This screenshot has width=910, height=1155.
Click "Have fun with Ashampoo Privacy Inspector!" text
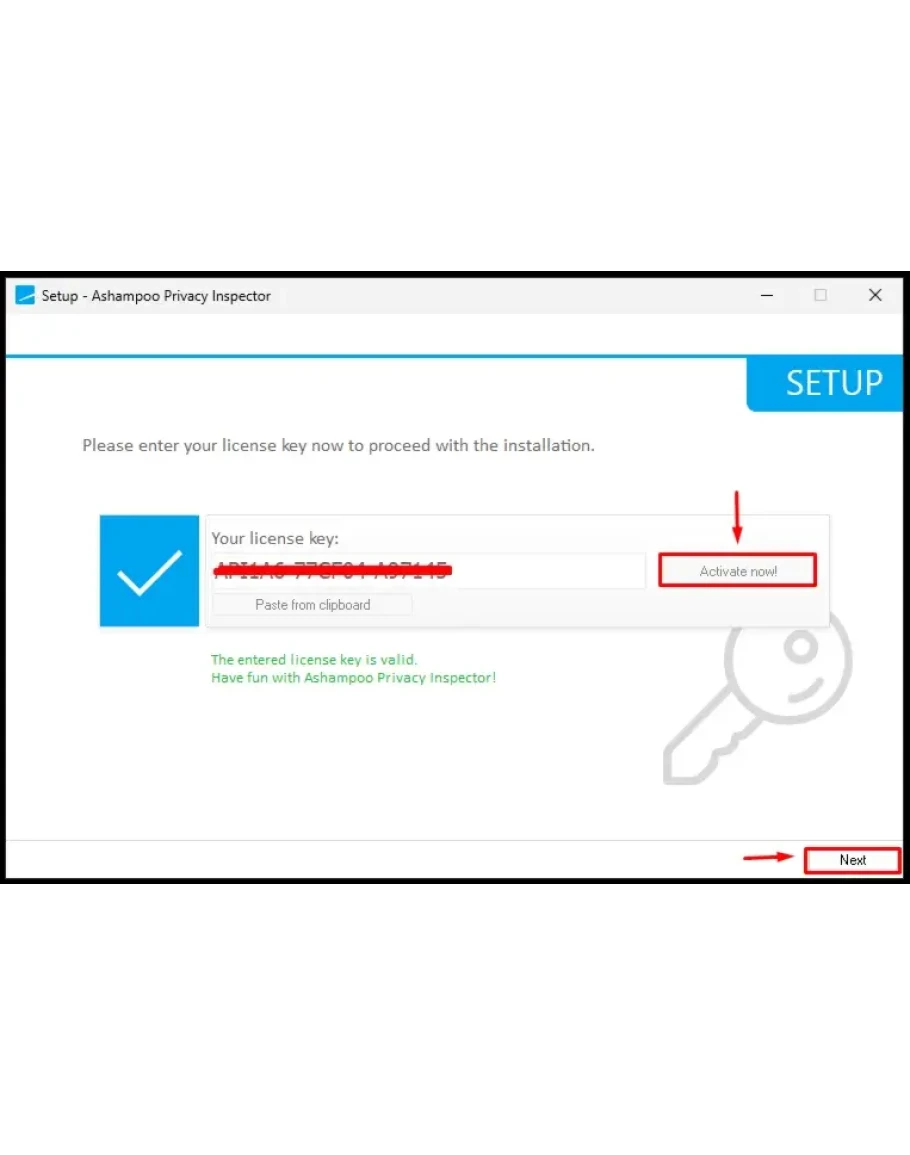pyautogui.click(x=354, y=678)
